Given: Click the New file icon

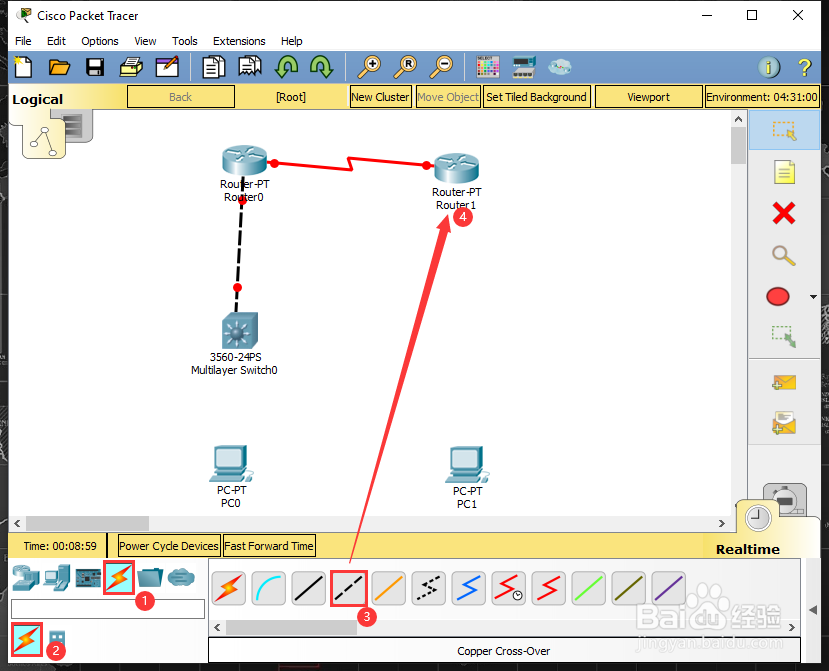Looking at the screenshot, I should 23,67.
